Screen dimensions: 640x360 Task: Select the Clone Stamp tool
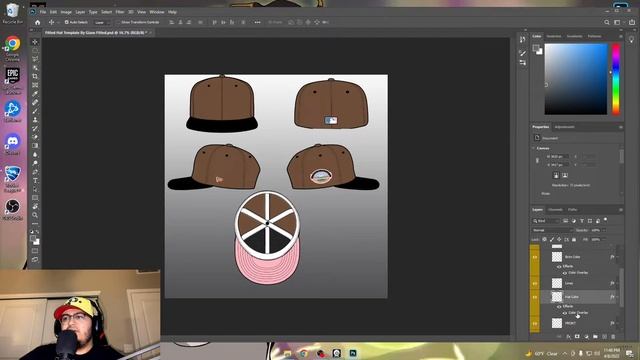click(35, 120)
